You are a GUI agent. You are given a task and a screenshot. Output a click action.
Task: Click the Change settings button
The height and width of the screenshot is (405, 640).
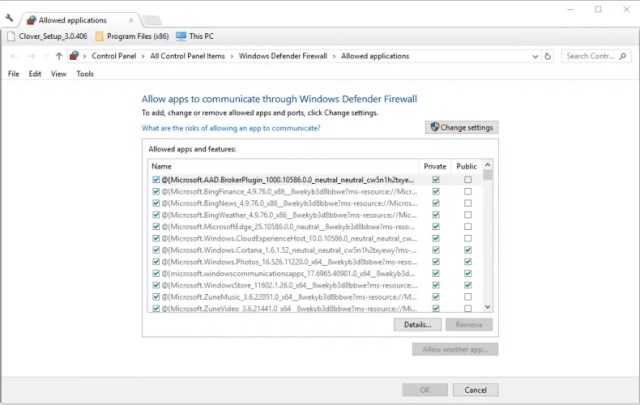462,127
